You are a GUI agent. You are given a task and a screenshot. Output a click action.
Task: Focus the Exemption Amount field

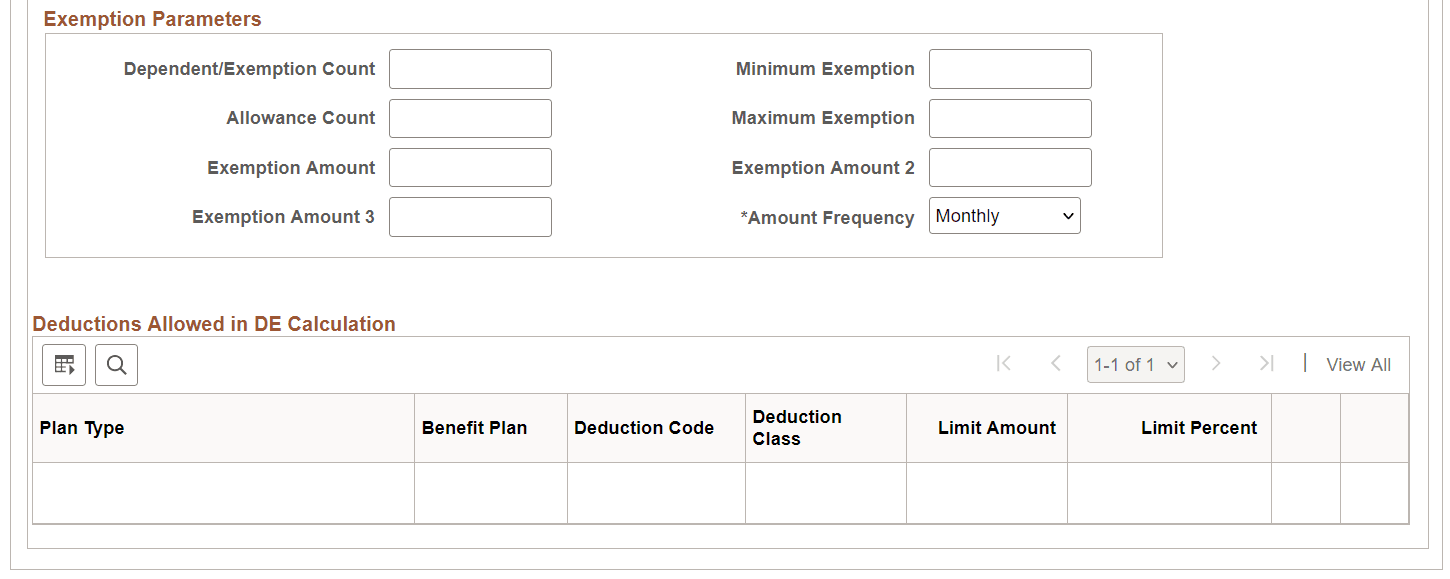click(470, 167)
